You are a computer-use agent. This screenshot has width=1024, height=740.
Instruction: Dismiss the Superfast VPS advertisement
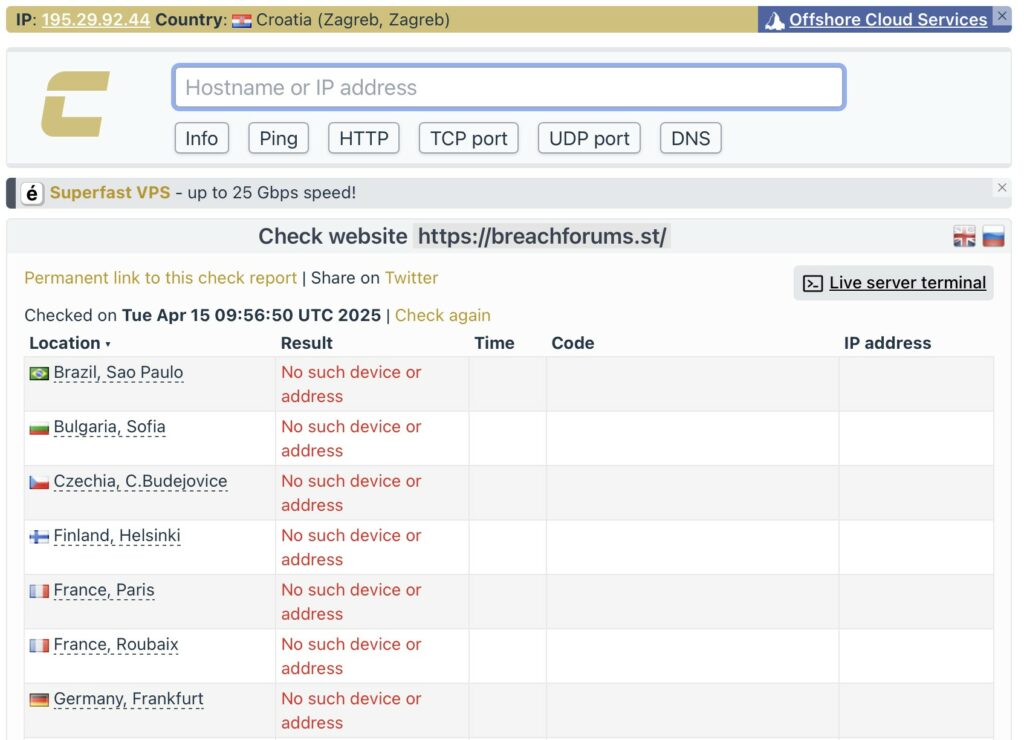pos(1002,188)
